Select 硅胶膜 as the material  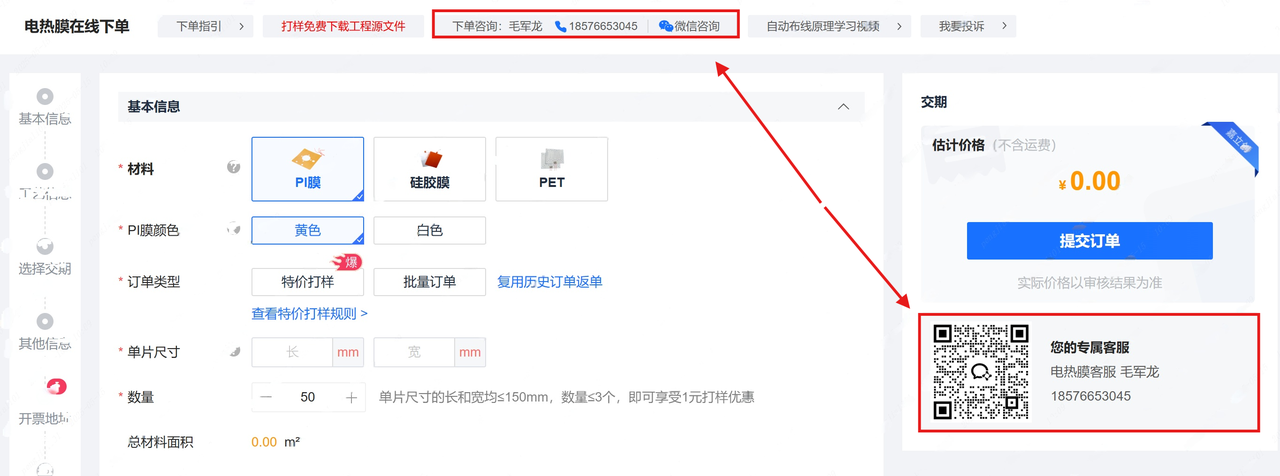(x=430, y=168)
